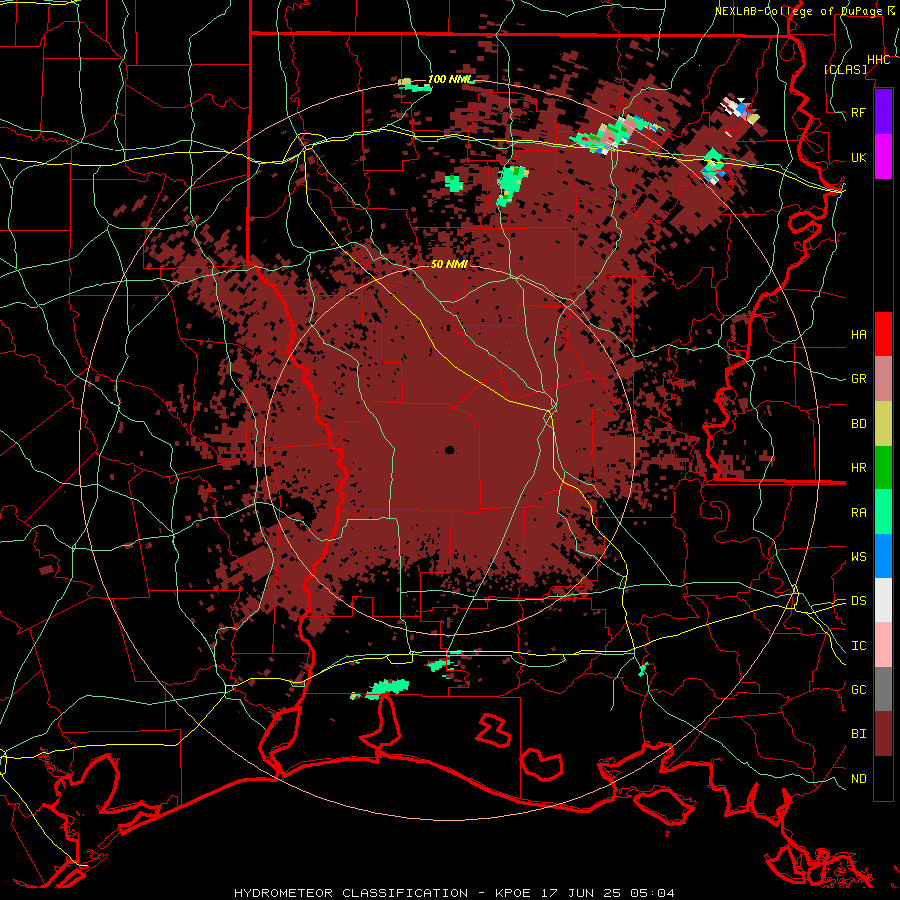Click the HA legend label
Image resolution: width=900 pixels, height=900 pixels.
pos(858,334)
